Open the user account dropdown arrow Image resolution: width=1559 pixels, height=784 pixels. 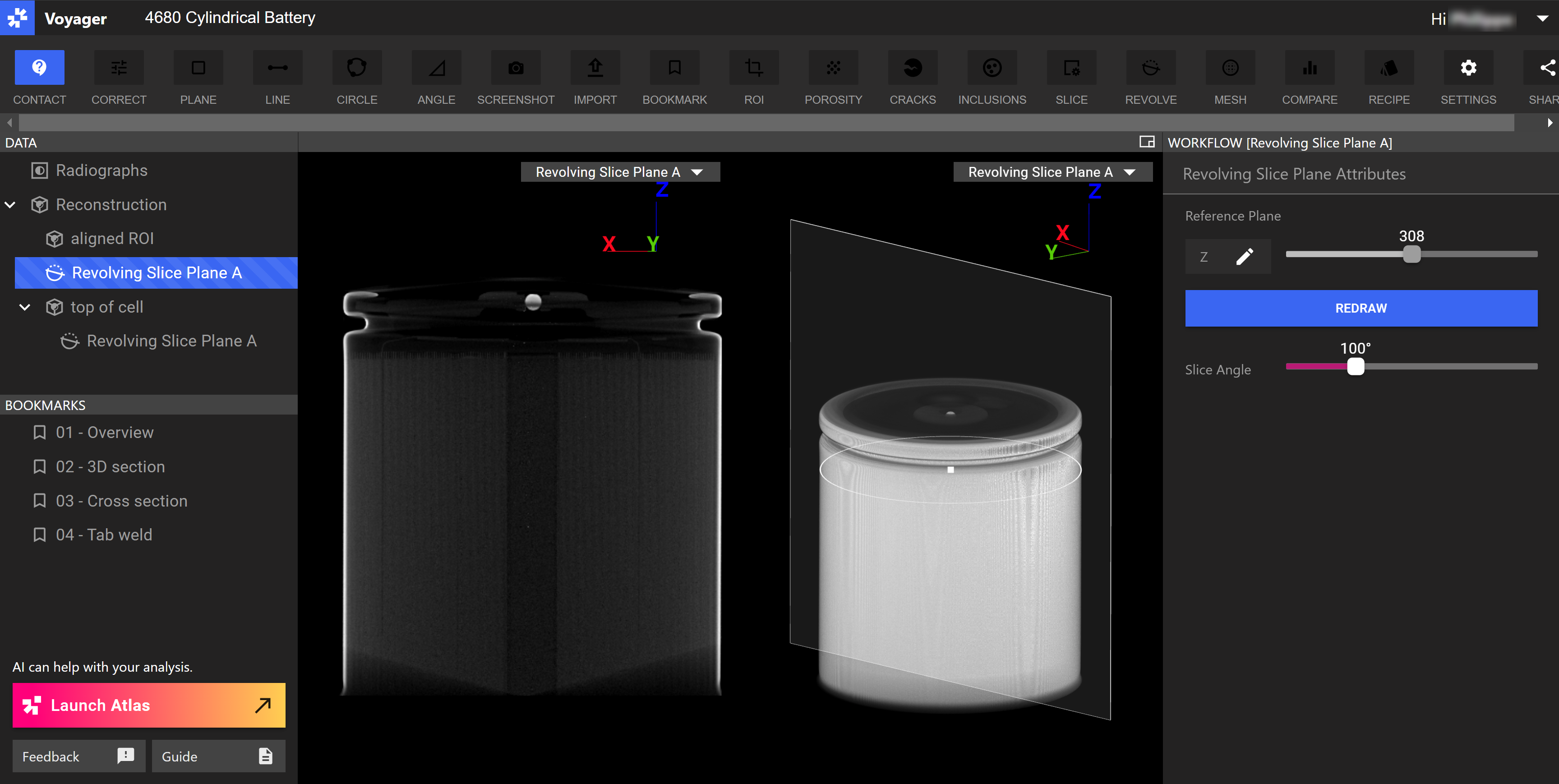[1542, 19]
